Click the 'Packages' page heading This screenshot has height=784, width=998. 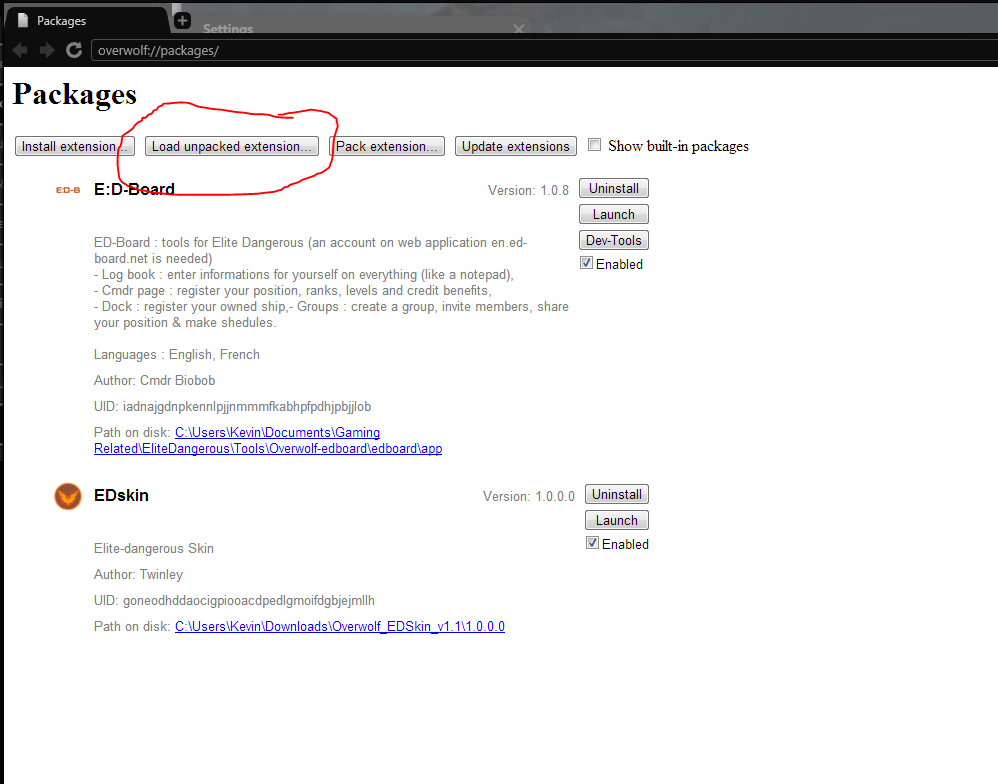74,94
